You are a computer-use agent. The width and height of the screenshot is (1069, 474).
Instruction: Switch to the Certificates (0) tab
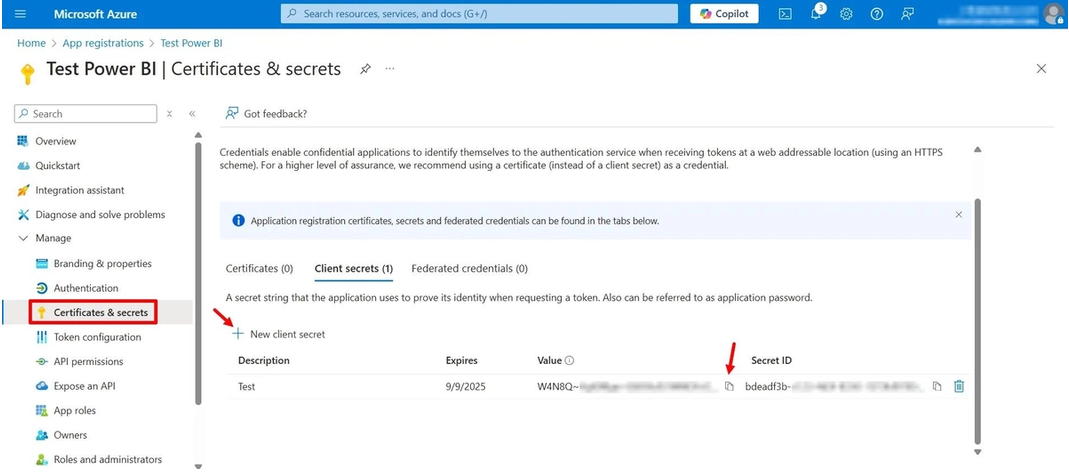pos(259,269)
